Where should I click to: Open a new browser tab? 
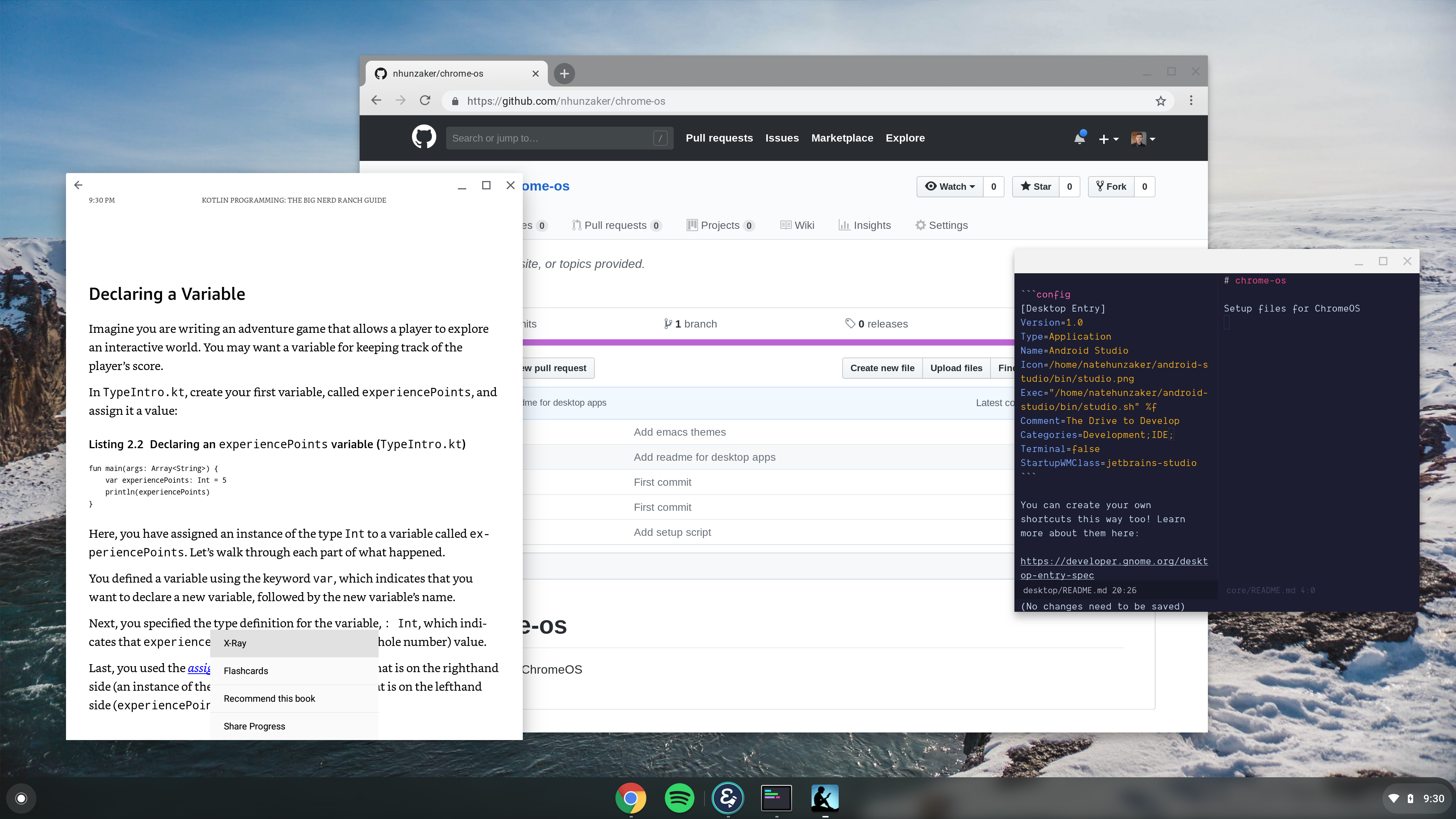click(x=563, y=74)
